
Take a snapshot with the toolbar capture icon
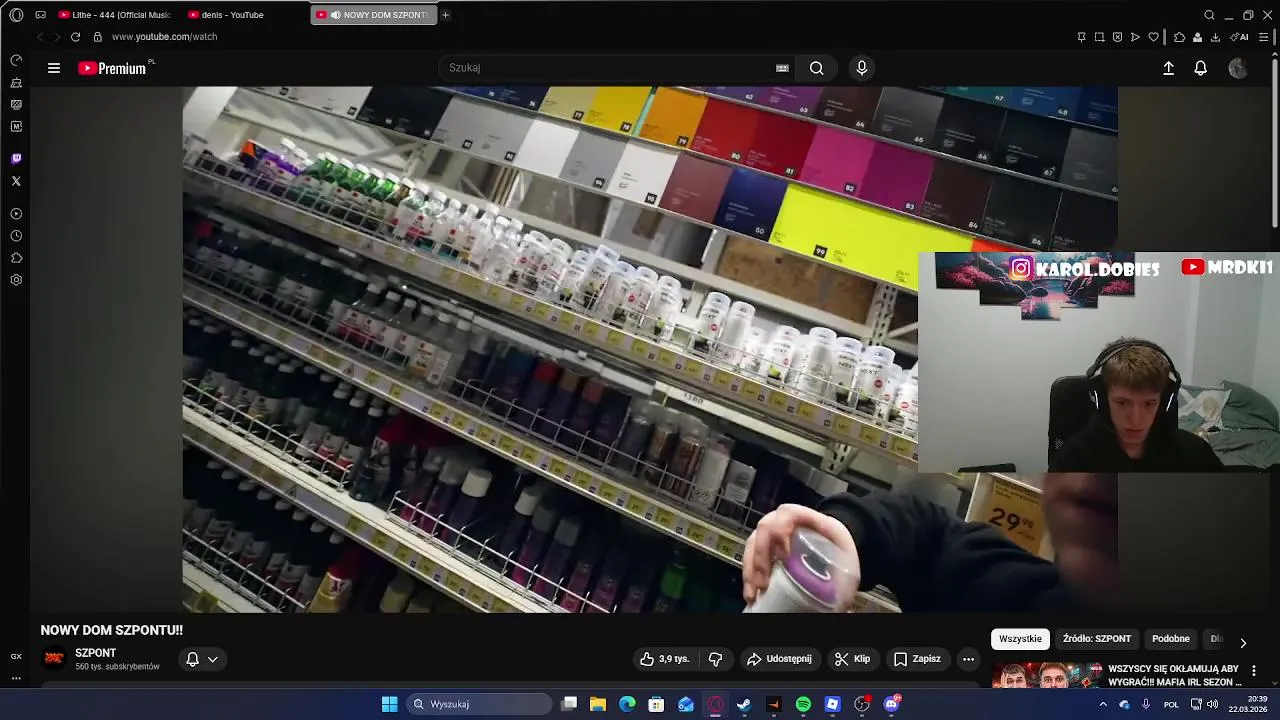click(x=1099, y=37)
